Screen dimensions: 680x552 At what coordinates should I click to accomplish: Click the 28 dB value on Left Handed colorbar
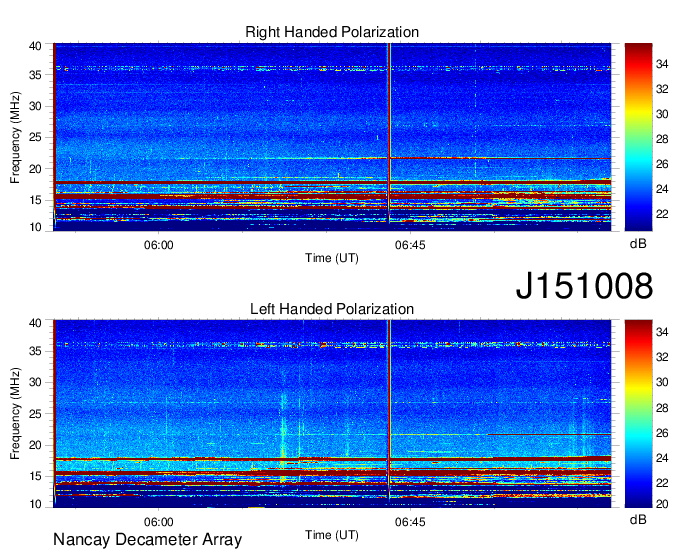pos(662,408)
